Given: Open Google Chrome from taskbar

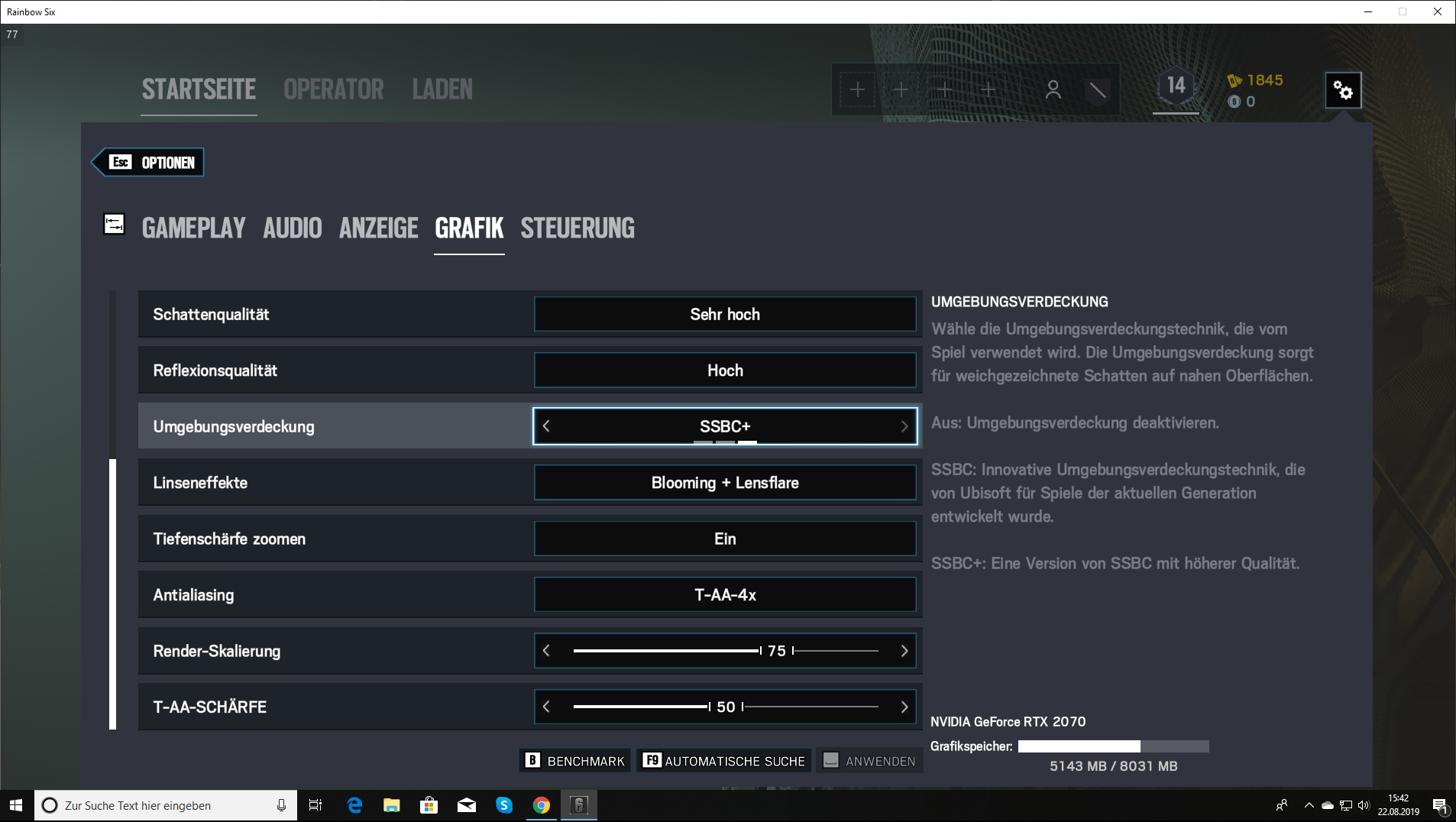Looking at the screenshot, I should tap(542, 805).
